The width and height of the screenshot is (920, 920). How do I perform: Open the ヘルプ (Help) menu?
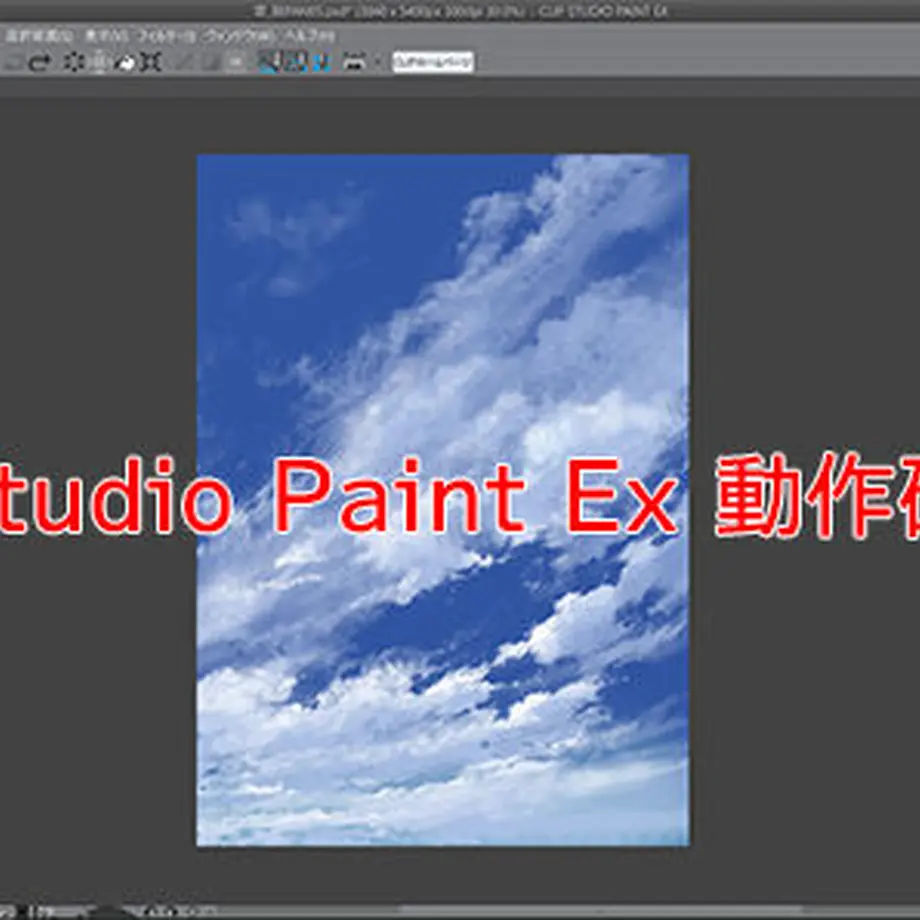(x=310, y=36)
